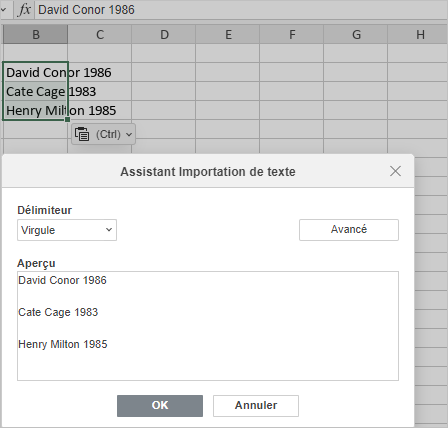Select column D header
The width and height of the screenshot is (448, 428).
point(164,34)
